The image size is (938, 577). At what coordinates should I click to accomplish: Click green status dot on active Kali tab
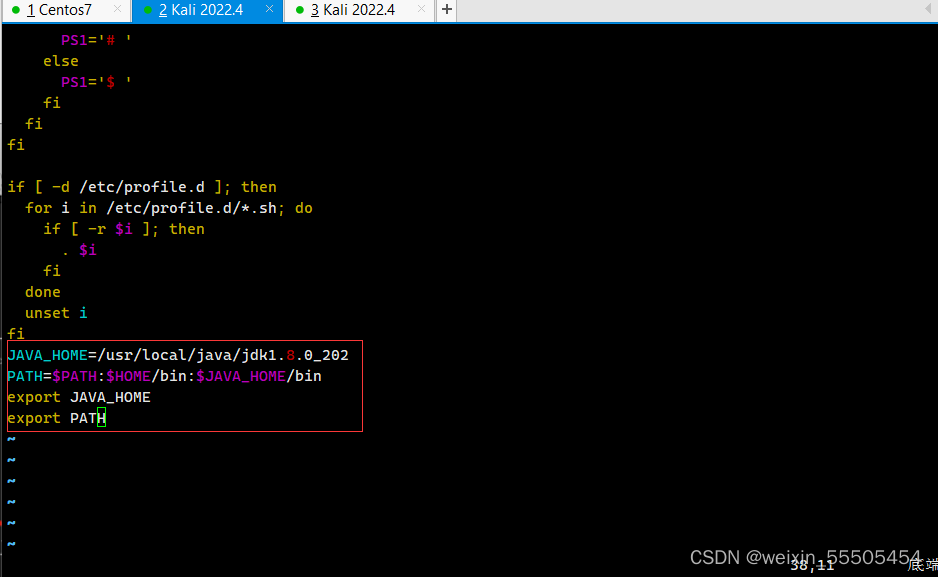[149, 11]
